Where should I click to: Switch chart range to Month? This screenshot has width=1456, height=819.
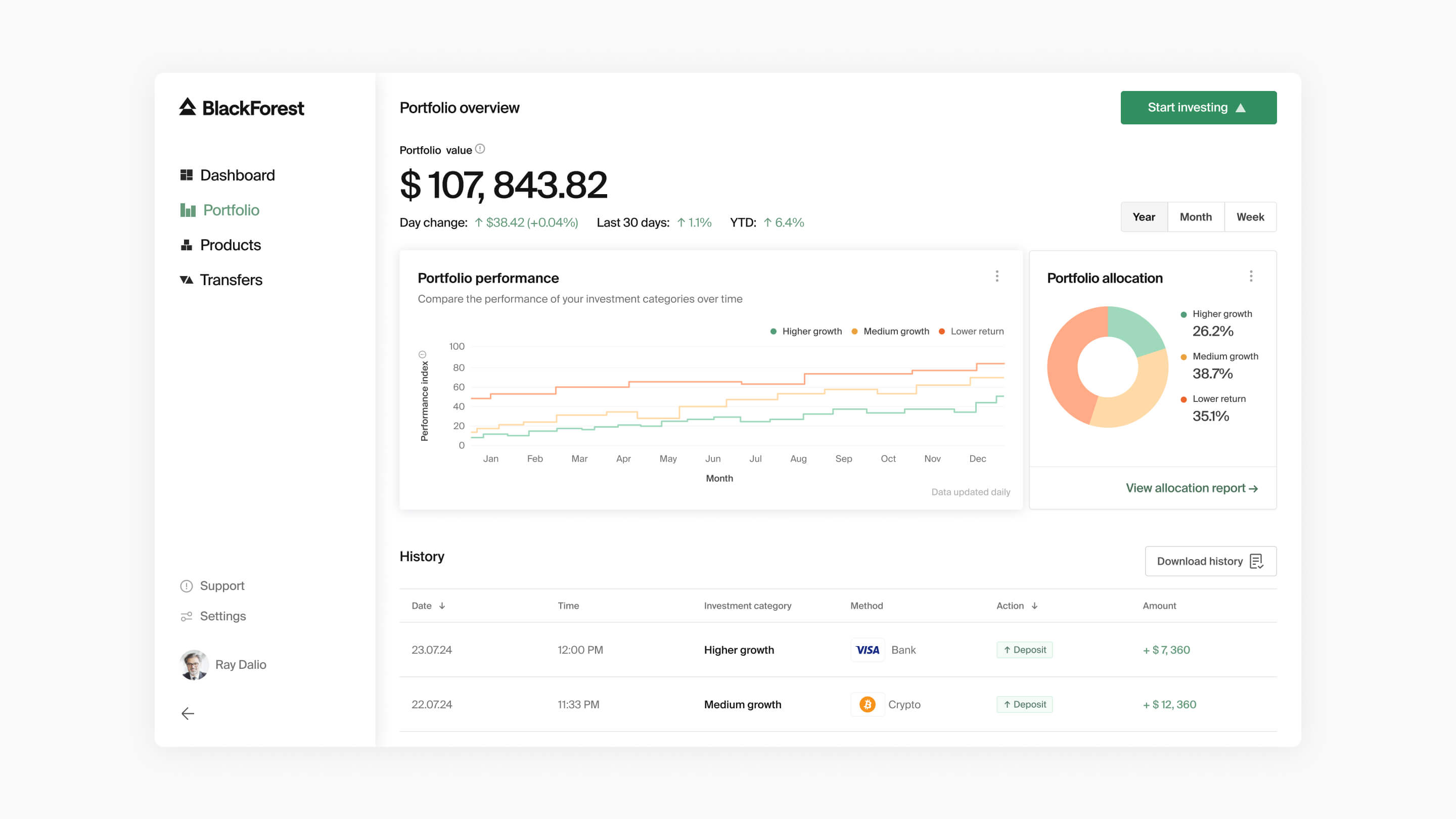[1196, 217]
